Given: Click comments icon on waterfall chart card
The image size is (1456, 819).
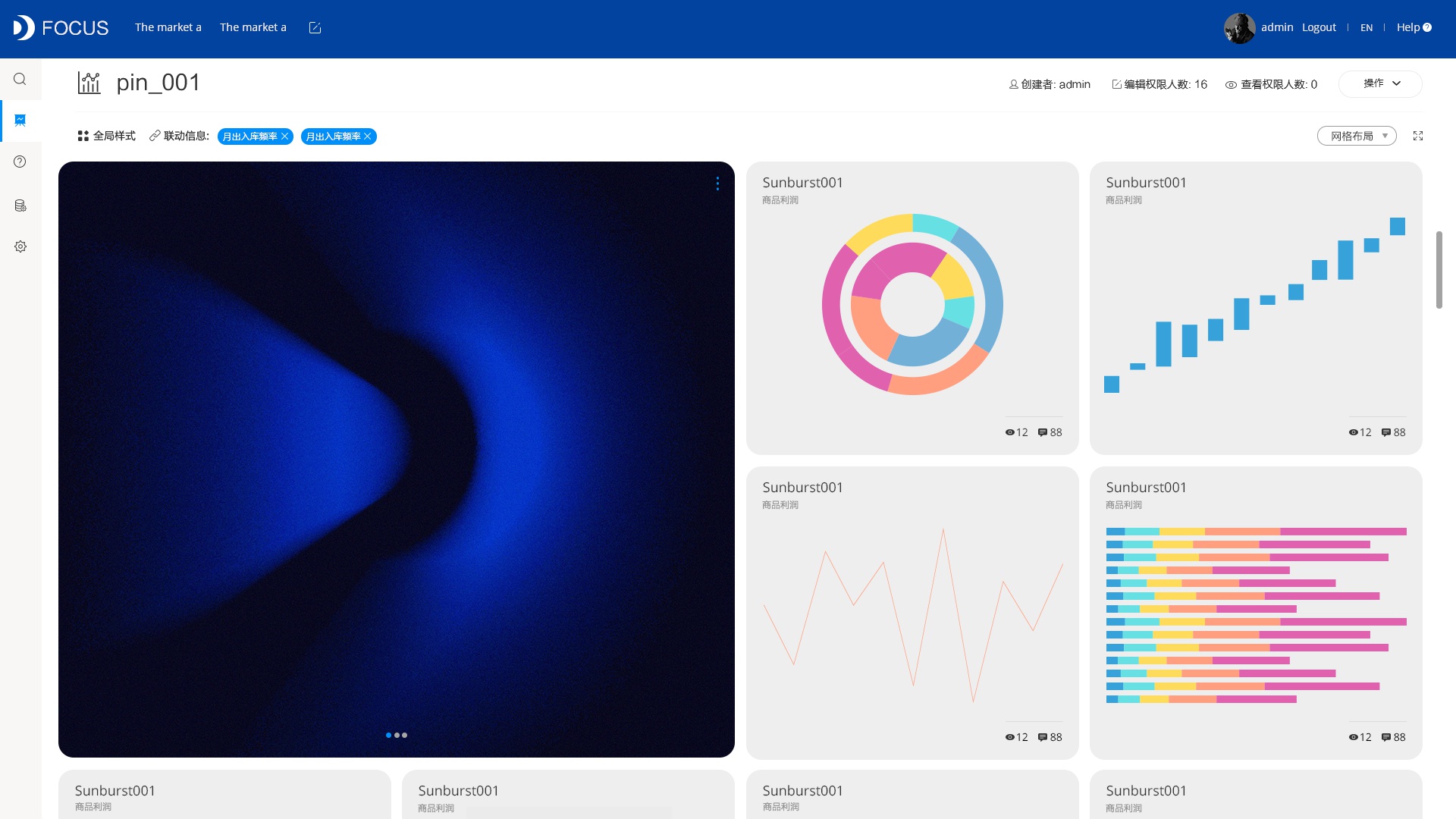Looking at the screenshot, I should [1386, 432].
